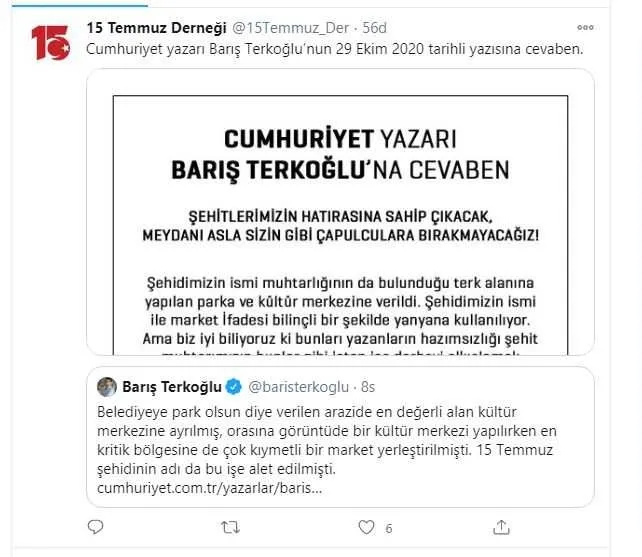
Task: Open the attached Cumhuriyet Yazarı statement image
Action: pyautogui.click(x=340, y=212)
